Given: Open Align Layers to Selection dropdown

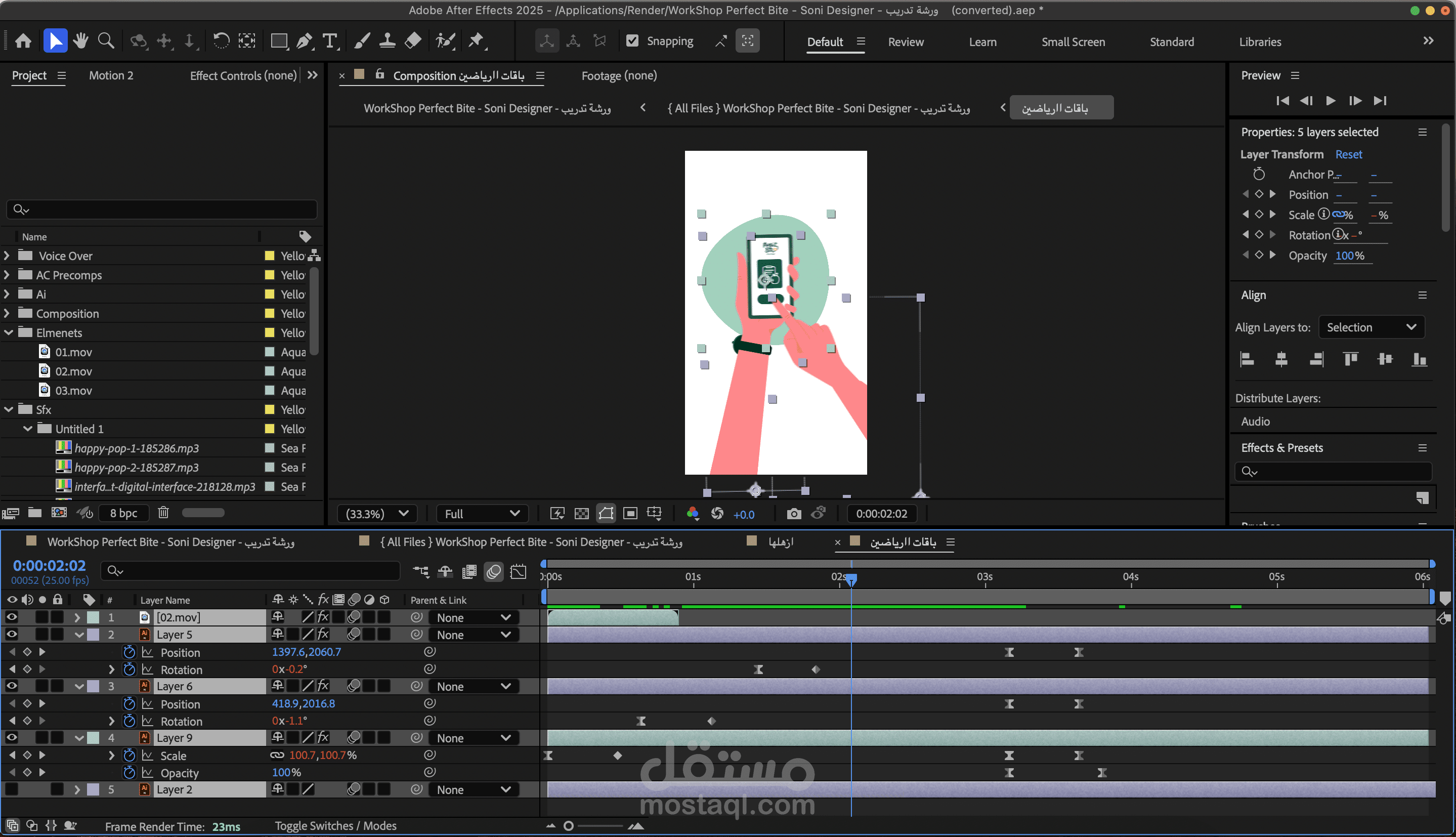Looking at the screenshot, I should pyautogui.click(x=1371, y=327).
